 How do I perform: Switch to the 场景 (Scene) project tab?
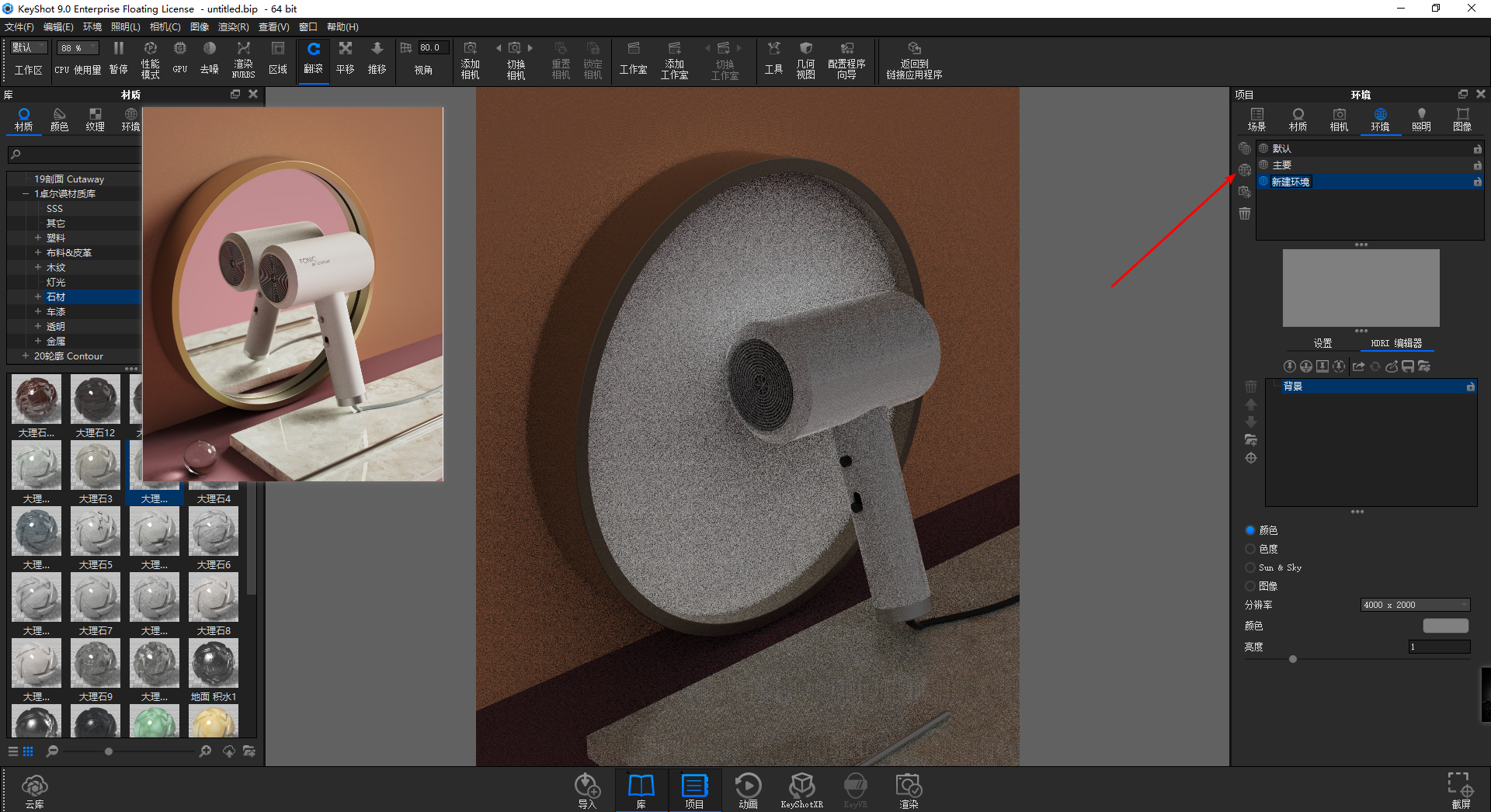point(1256,120)
